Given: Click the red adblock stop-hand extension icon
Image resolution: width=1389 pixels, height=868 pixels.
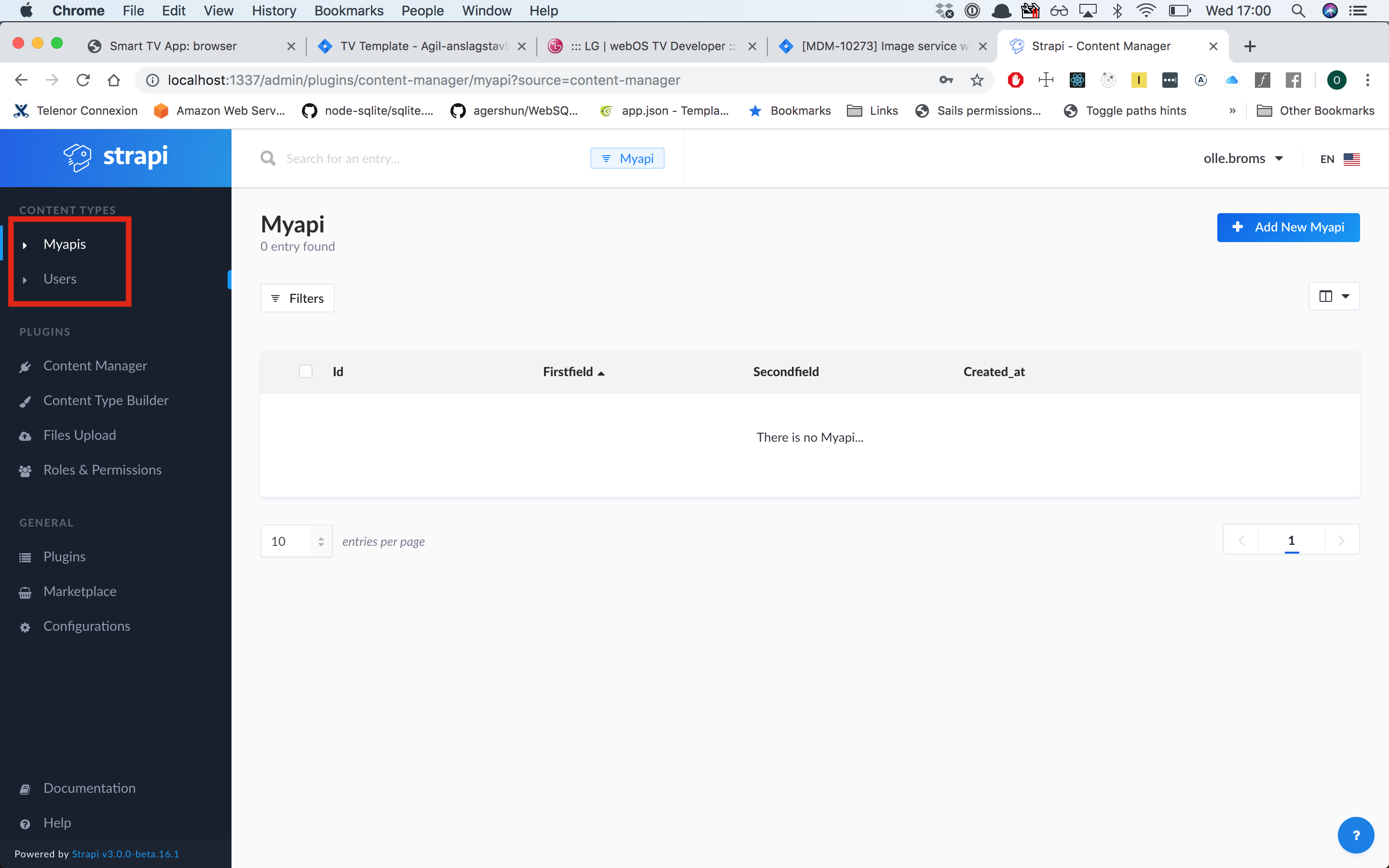Looking at the screenshot, I should 1015,81.
